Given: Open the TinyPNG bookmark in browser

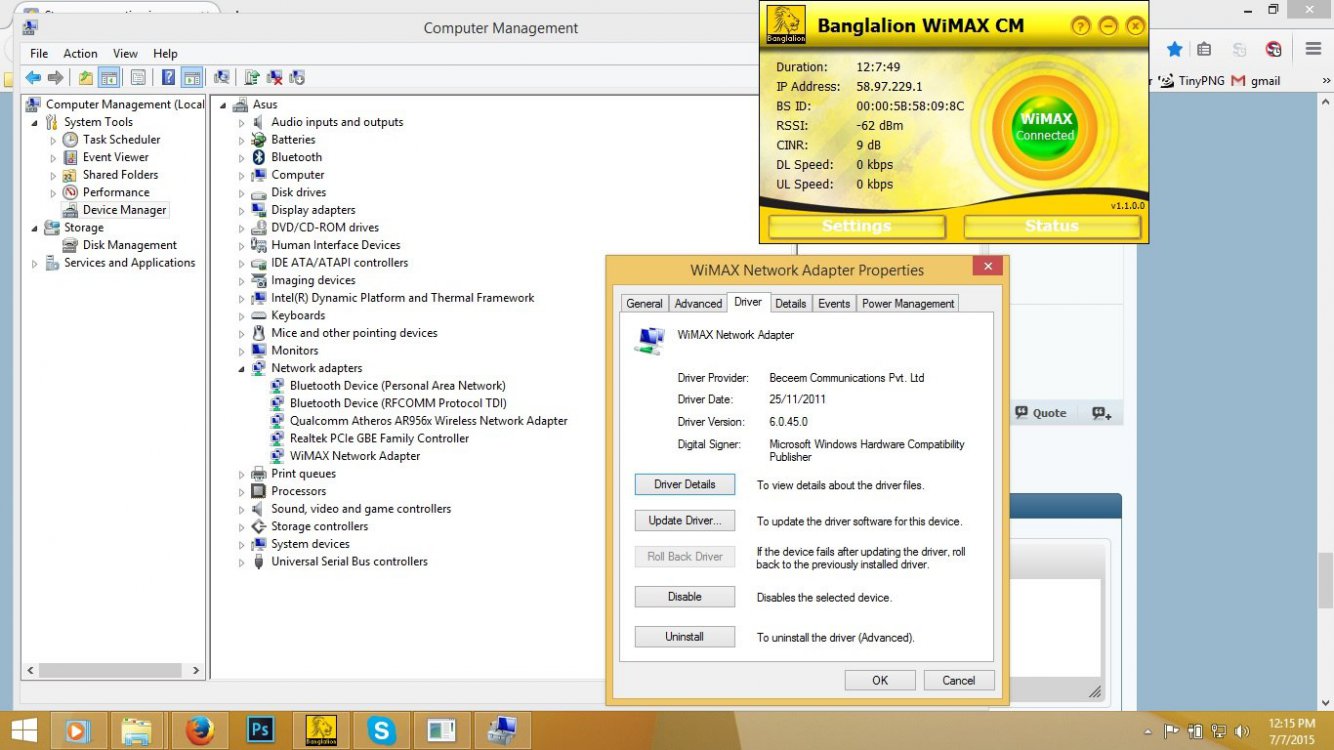Looking at the screenshot, I should coord(1192,81).
